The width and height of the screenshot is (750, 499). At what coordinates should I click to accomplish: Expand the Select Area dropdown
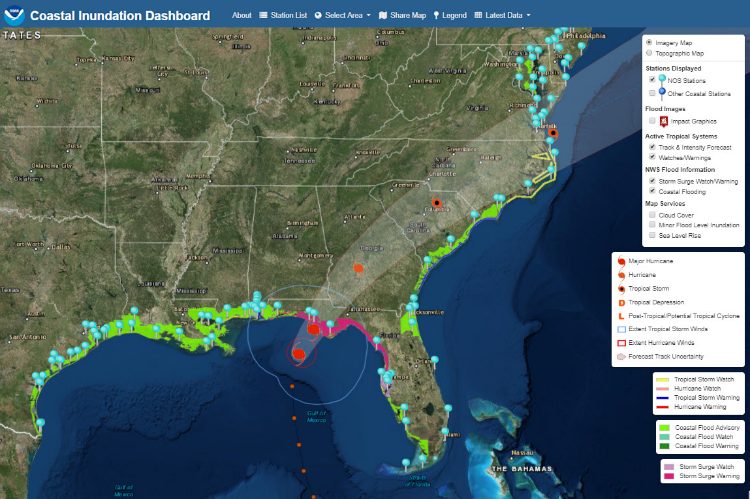pyautogui.click(x=342, y=15)
